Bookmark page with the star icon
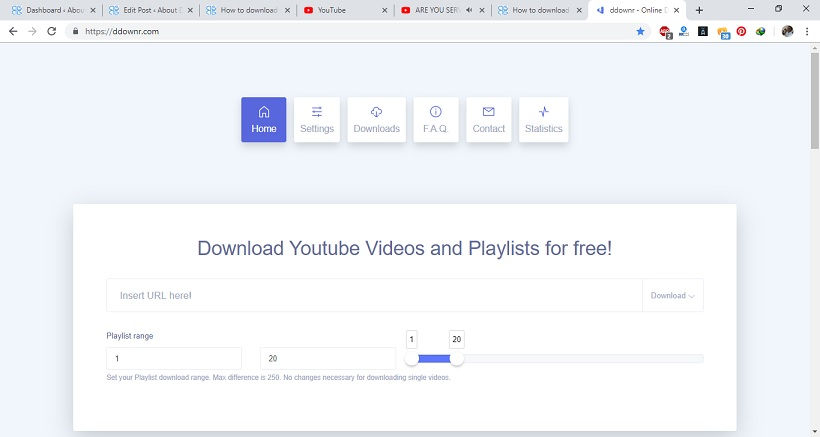820x437 pixels. (x=640, y=31)
